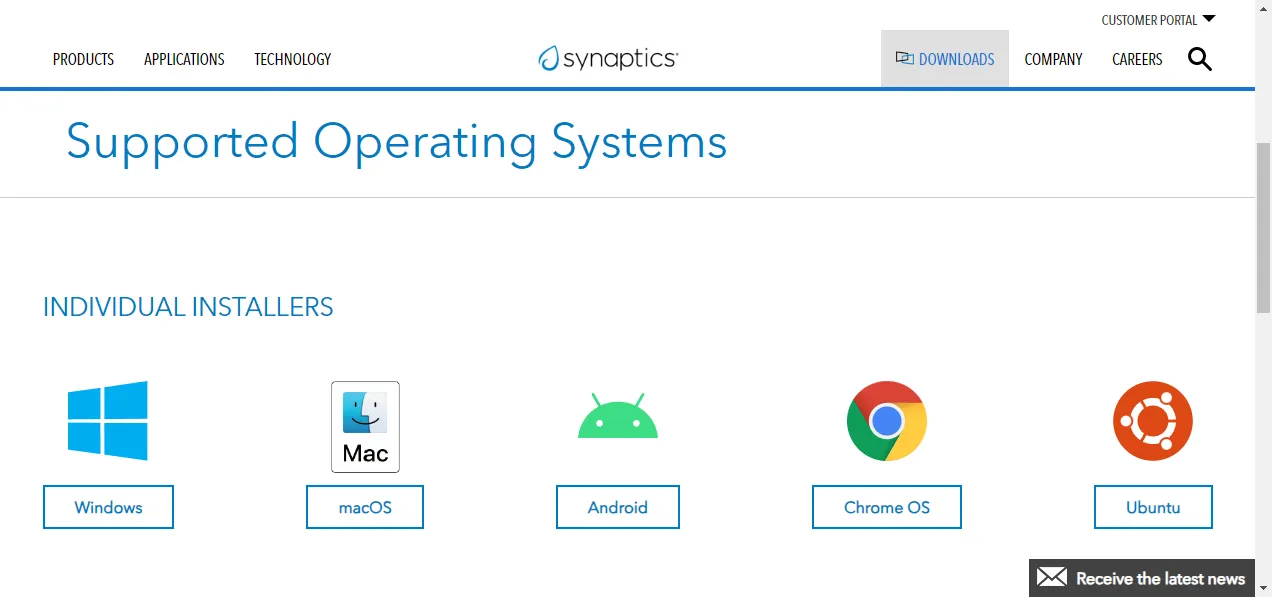Click the orange Ubuntu logo icon
Viewport: 1272px width, 597px height.
[x=1153, y=421]
